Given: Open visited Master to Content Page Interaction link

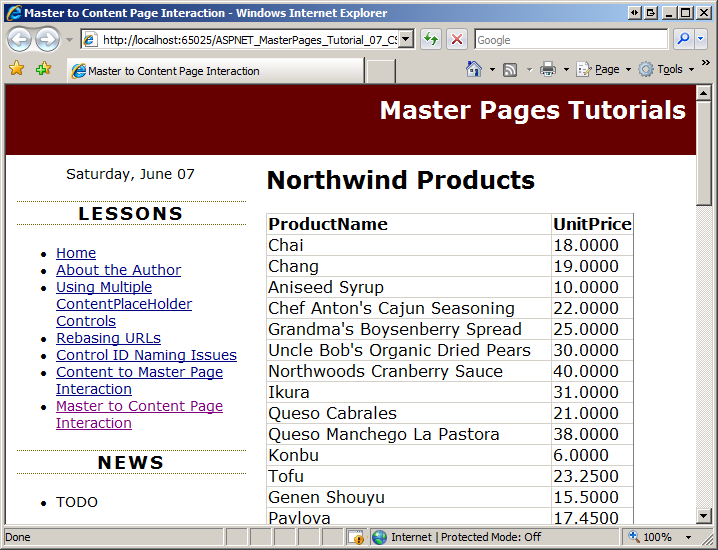Looking at the screenshot, I should click(140, 414).
